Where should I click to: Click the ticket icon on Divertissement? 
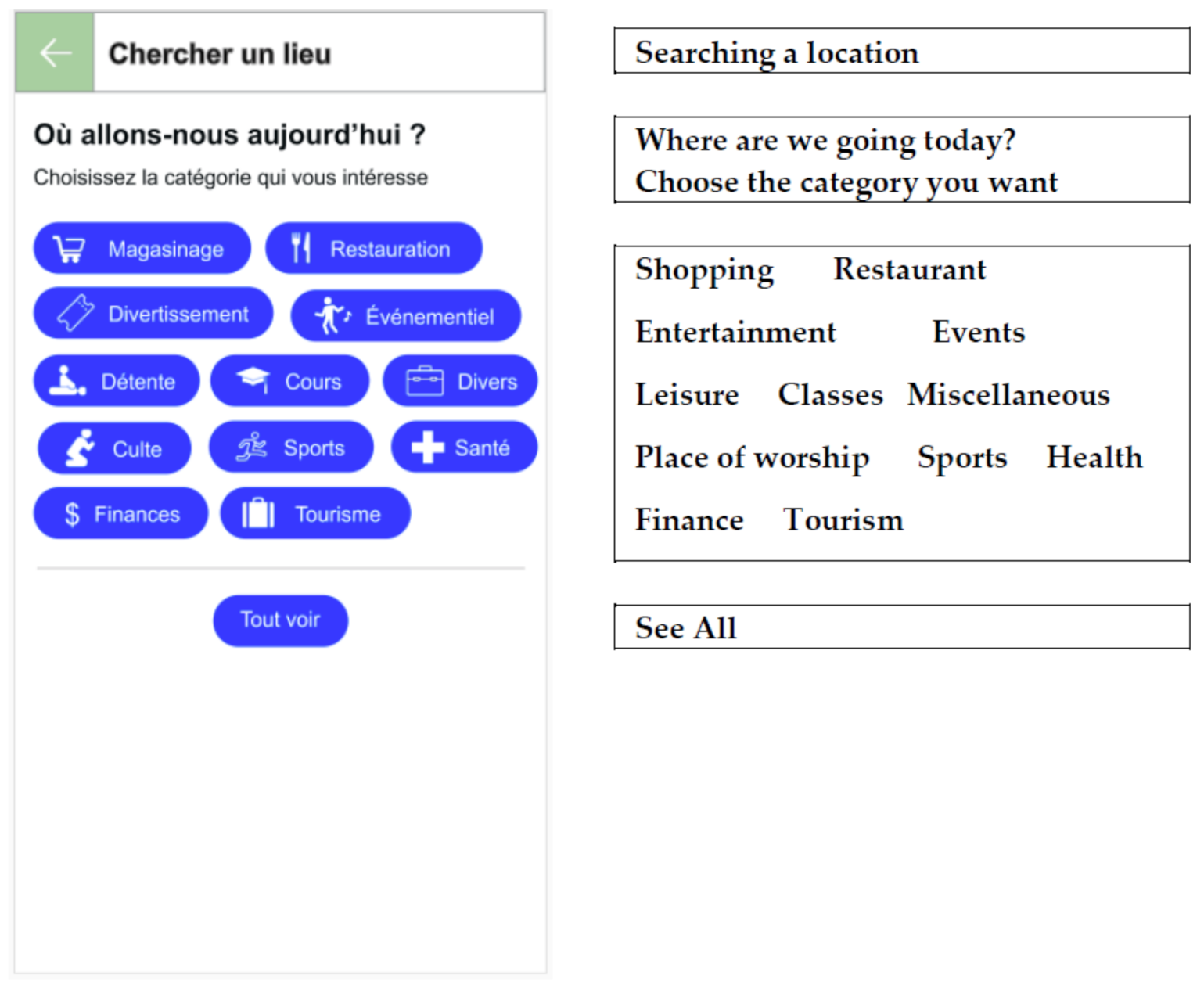75,314
